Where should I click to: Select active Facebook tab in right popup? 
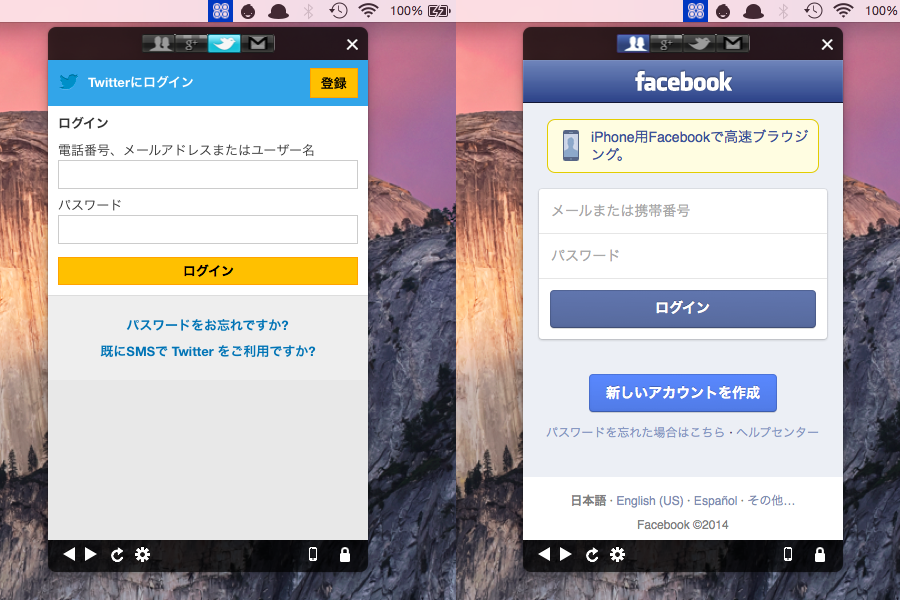[633, 44]
